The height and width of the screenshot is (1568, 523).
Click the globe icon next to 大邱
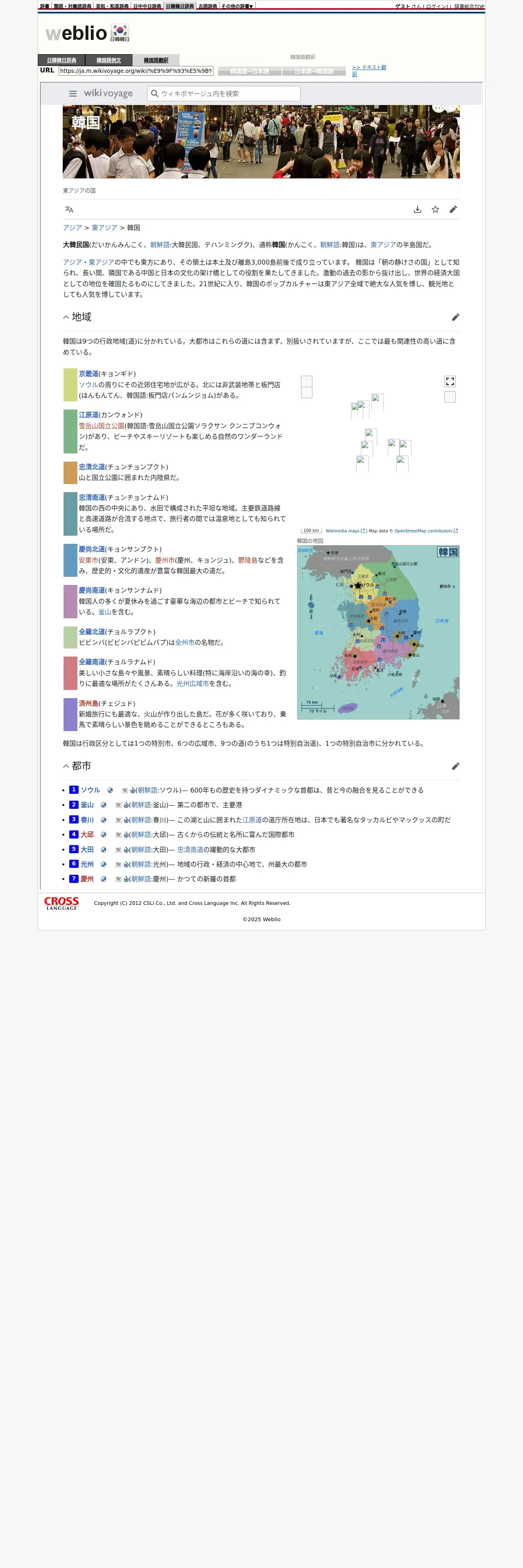[103, 834]
